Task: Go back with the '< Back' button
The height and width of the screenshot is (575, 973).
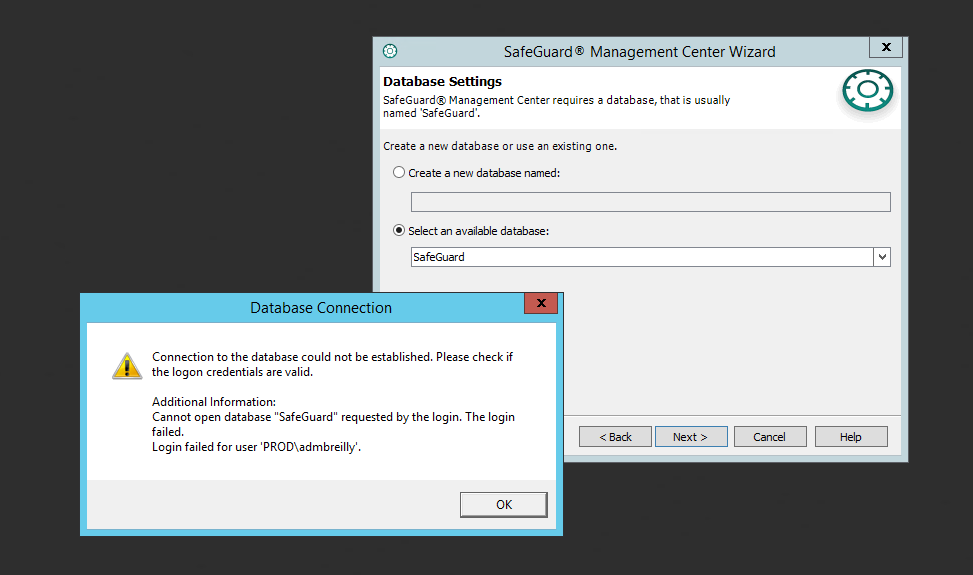Action: click(615, 437)
